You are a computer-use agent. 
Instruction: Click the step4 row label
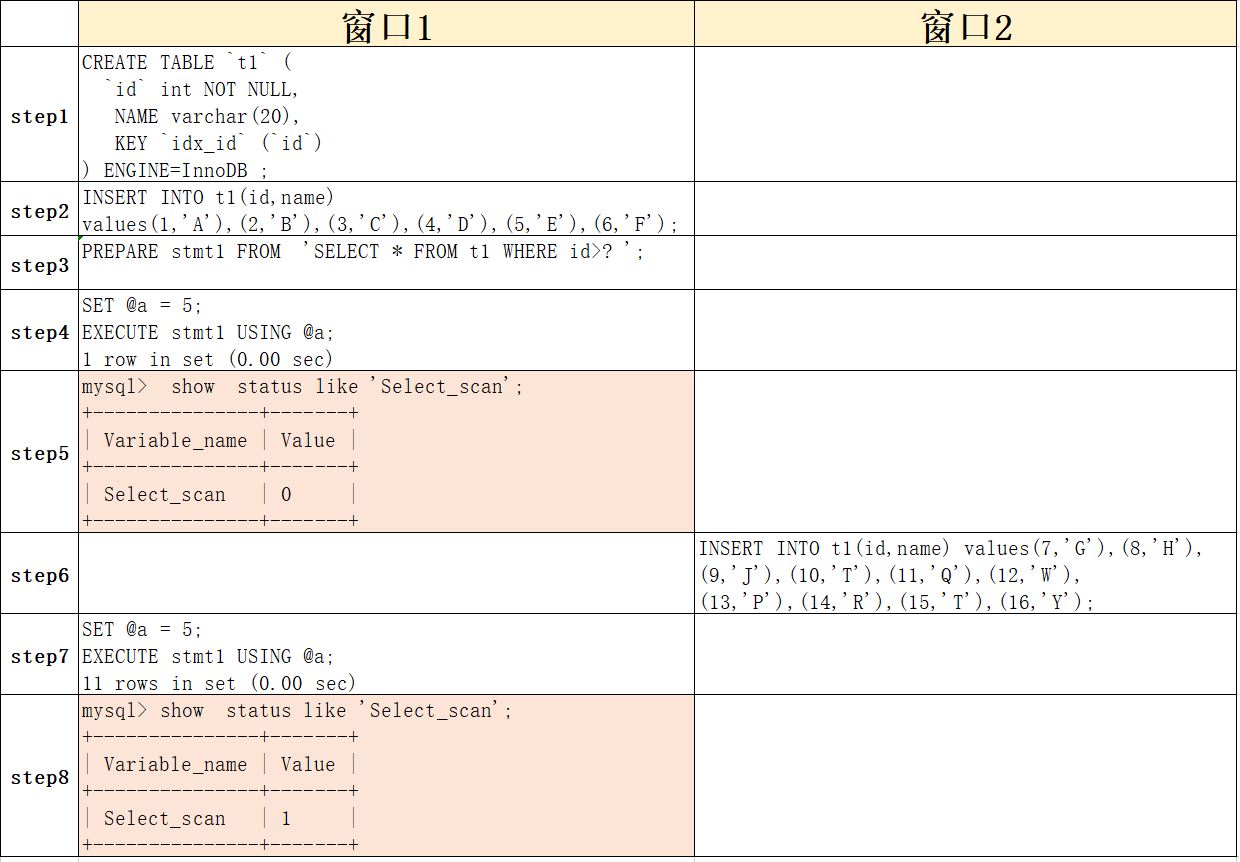click(39, 333)
